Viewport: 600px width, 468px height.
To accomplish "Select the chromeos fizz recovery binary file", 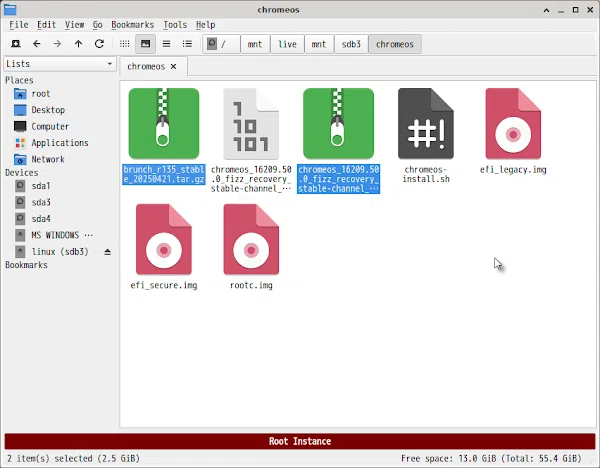I will click(251, 124).
